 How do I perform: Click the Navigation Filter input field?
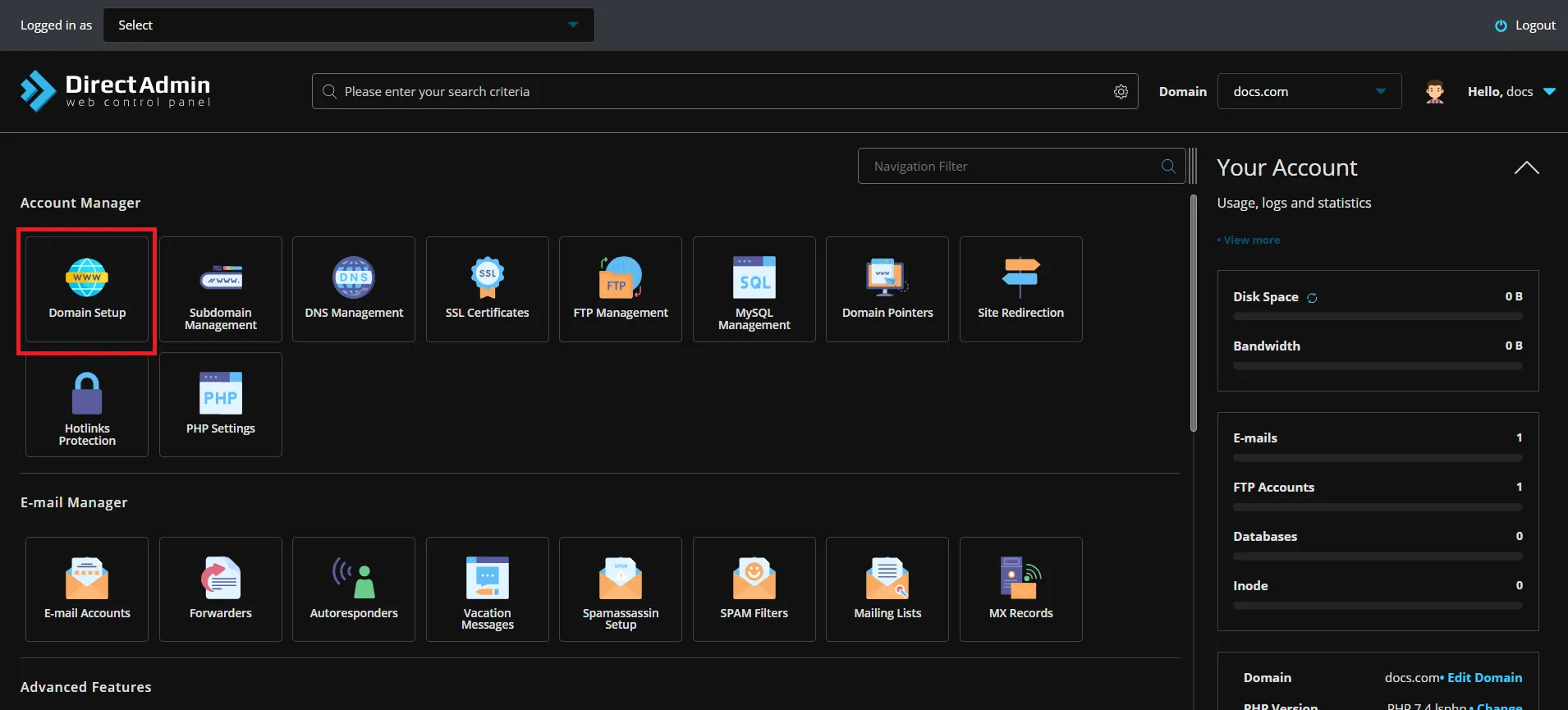tap(1010, 167)
